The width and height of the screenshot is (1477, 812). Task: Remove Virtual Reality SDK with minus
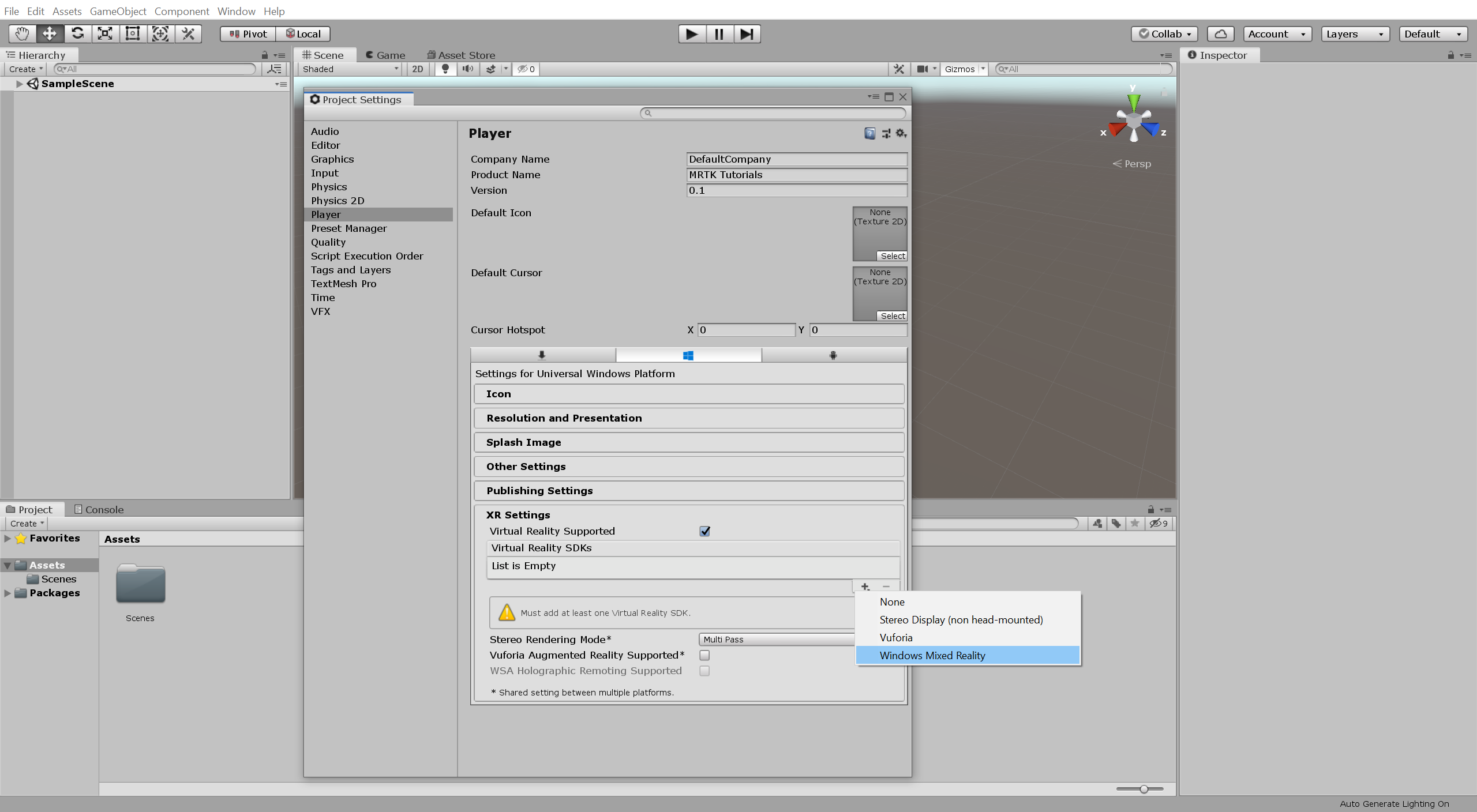point(887,587)
